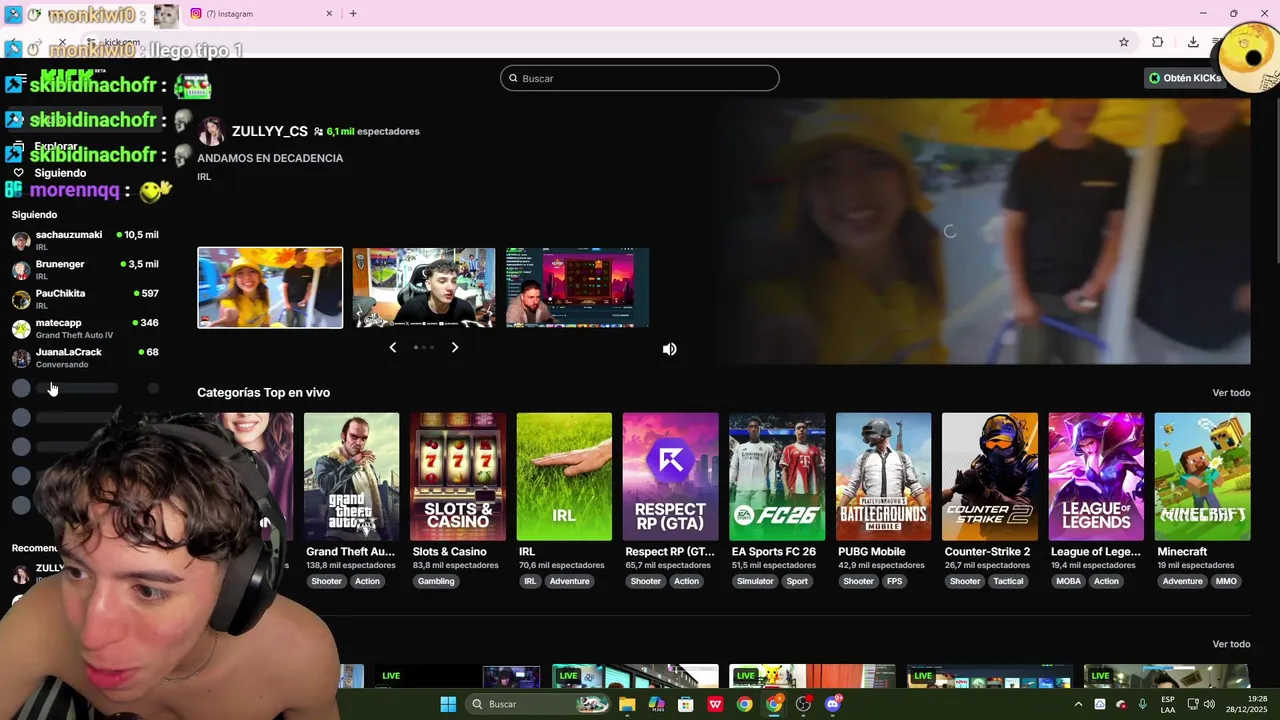Open Discord from taskbar

click(x=833, y=704)
